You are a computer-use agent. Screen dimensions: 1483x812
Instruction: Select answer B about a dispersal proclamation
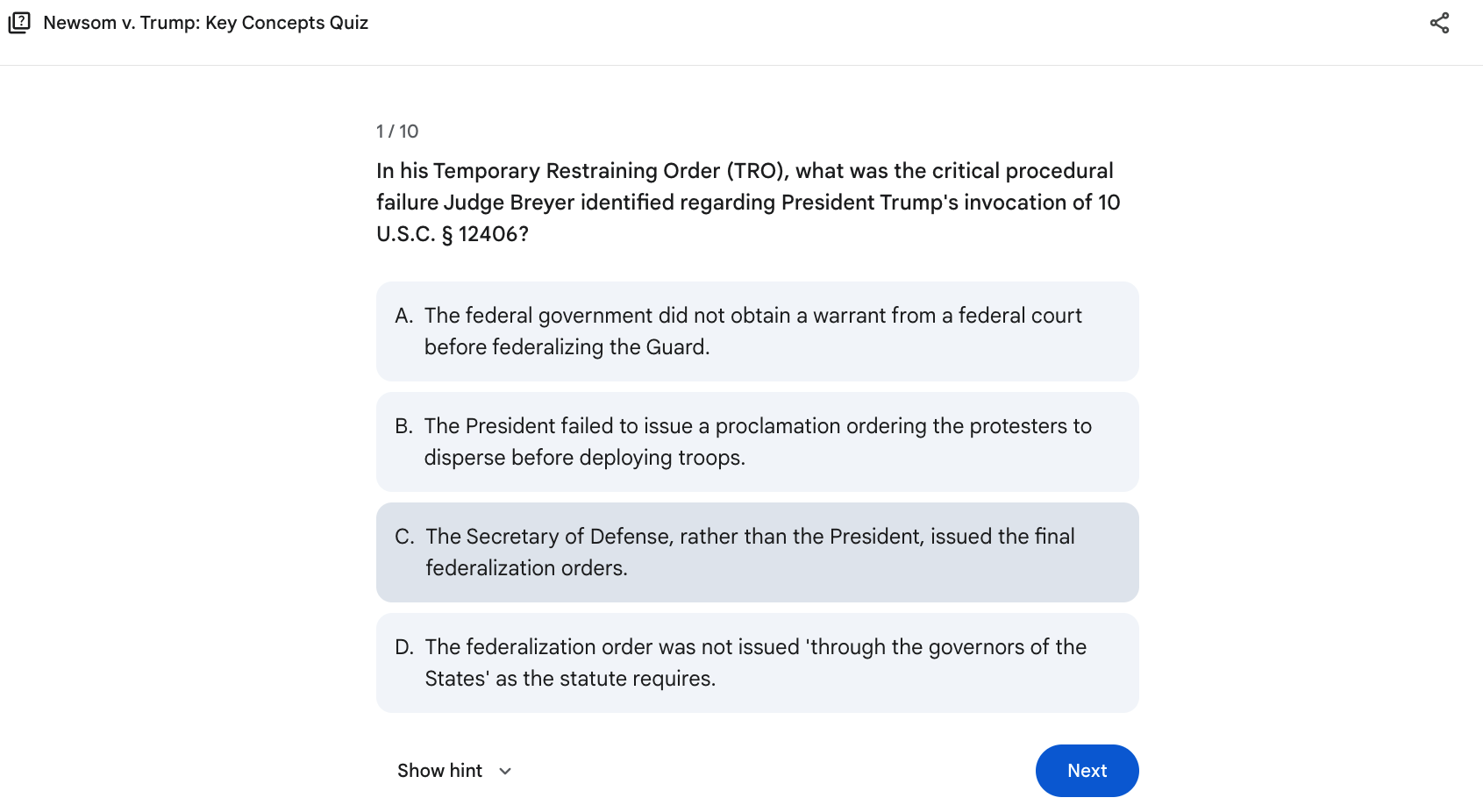pyautogui.click(x=757, y=442)
